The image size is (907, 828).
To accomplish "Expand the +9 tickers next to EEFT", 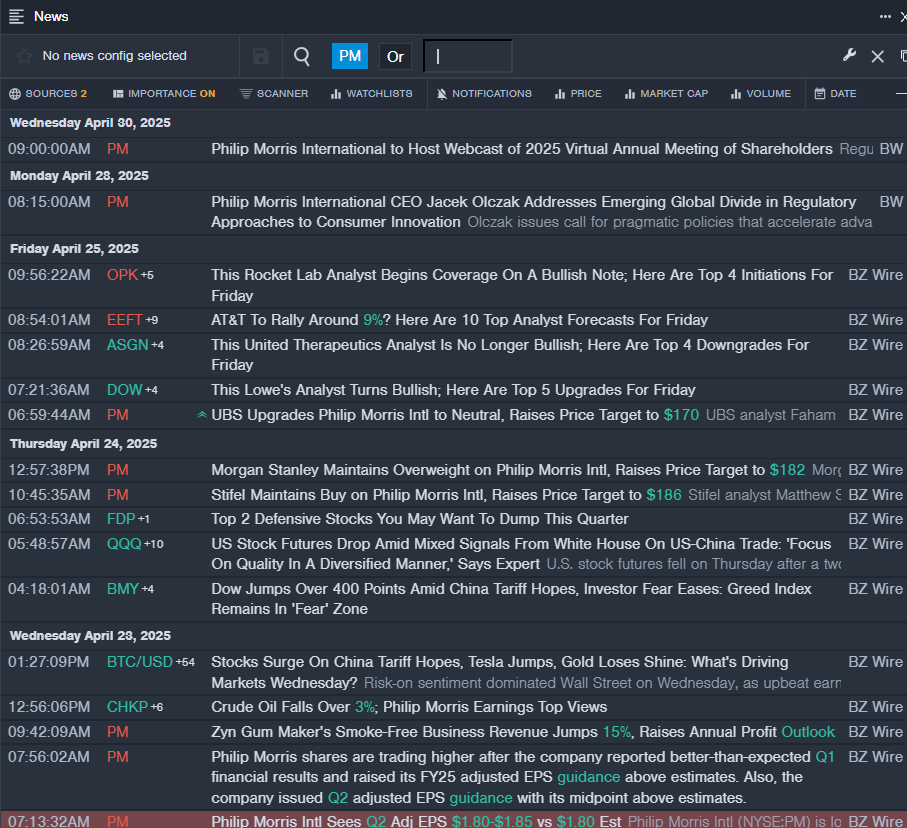I will pos(152,321).
